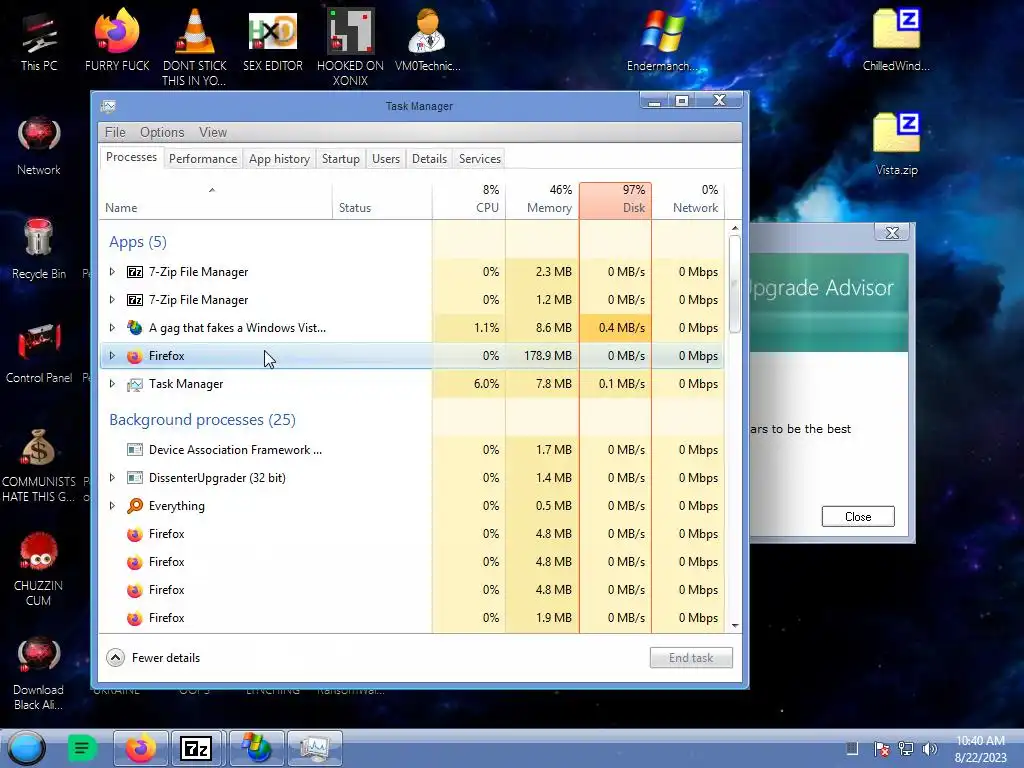Click the process list scrollbar thumb
Screen dimensions: 1024x768
[735, 284]
